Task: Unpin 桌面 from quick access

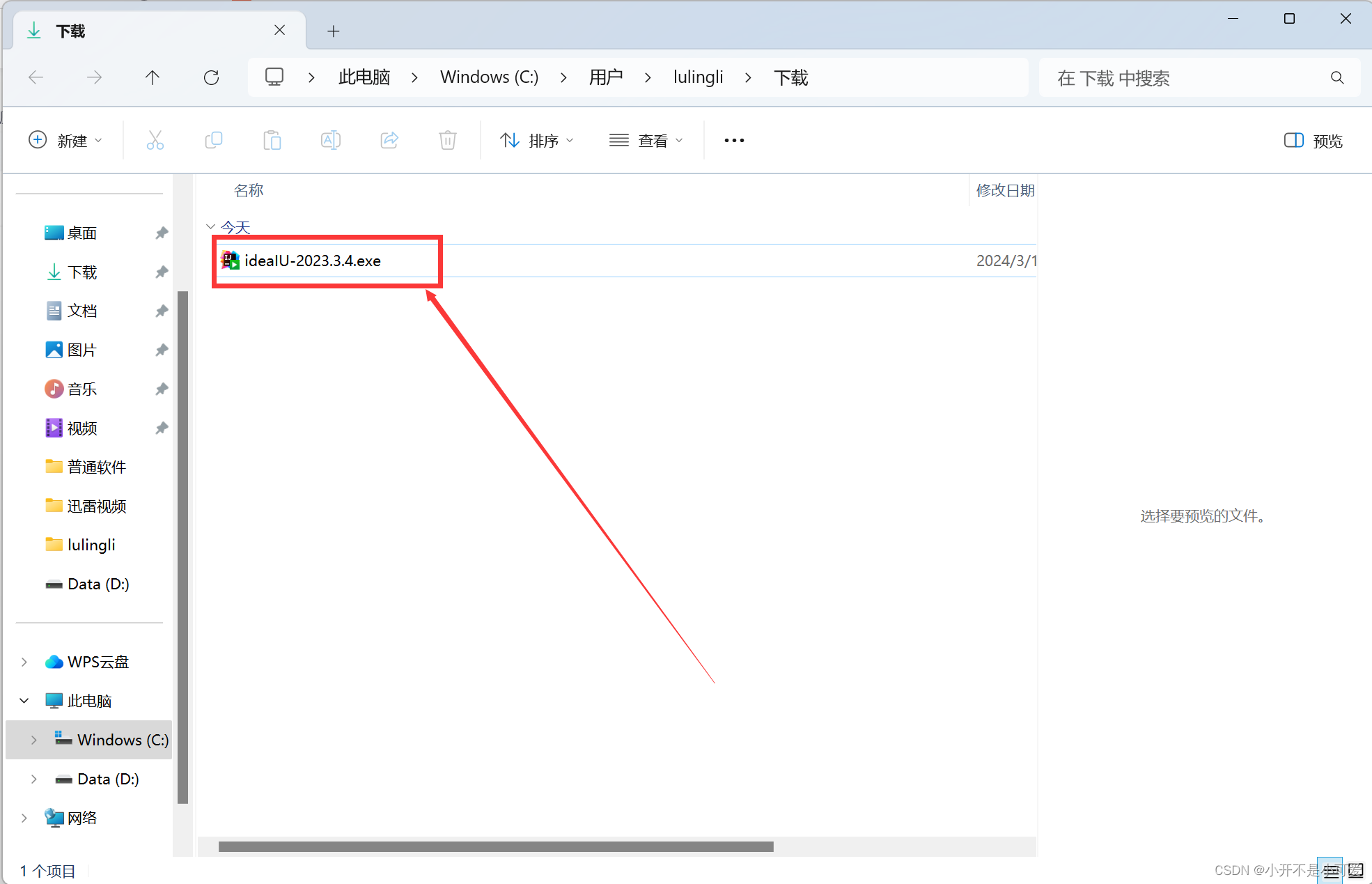Action: pyautogui.click(x=162, y=233)
